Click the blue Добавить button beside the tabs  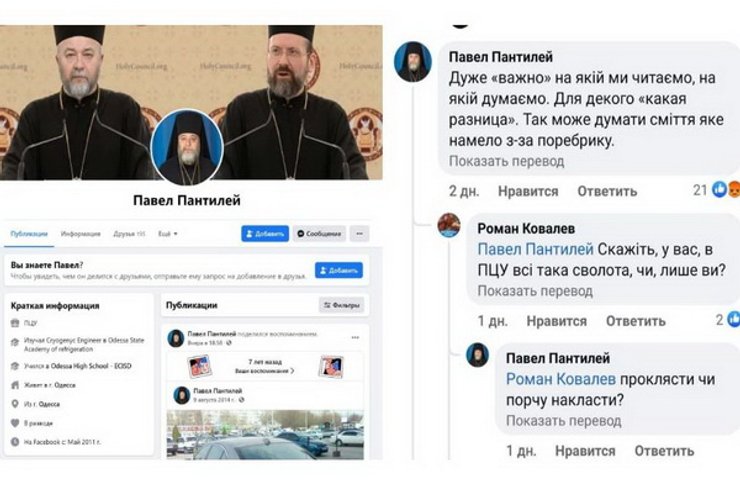coord(265,234)
